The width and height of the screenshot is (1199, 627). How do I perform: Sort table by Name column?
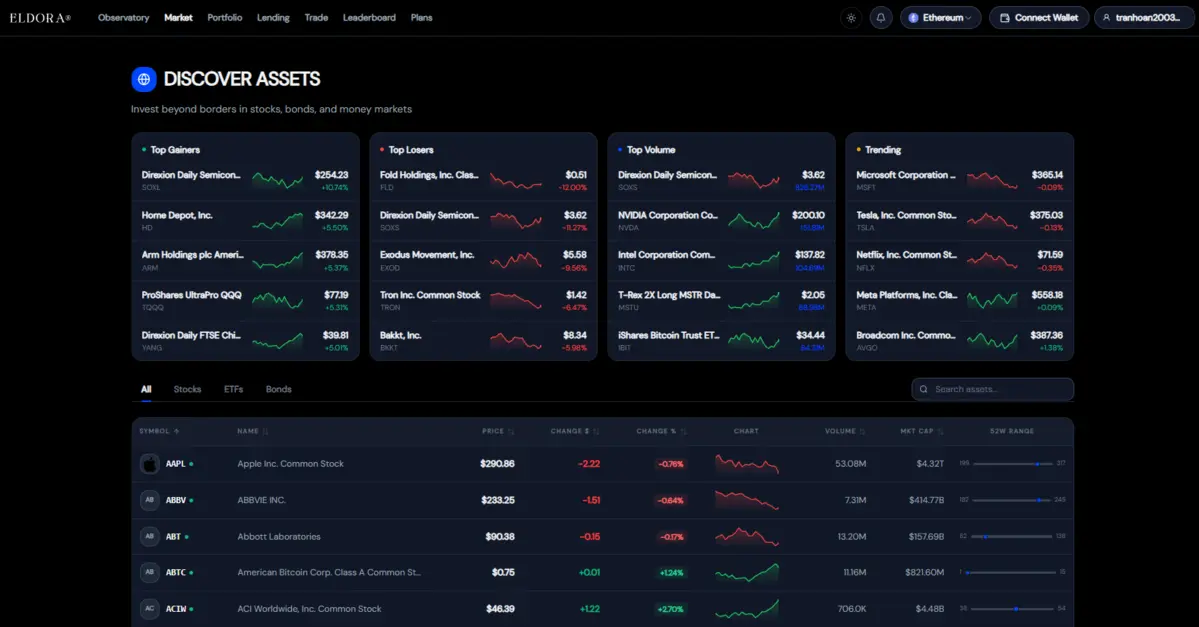coord(252,431)
